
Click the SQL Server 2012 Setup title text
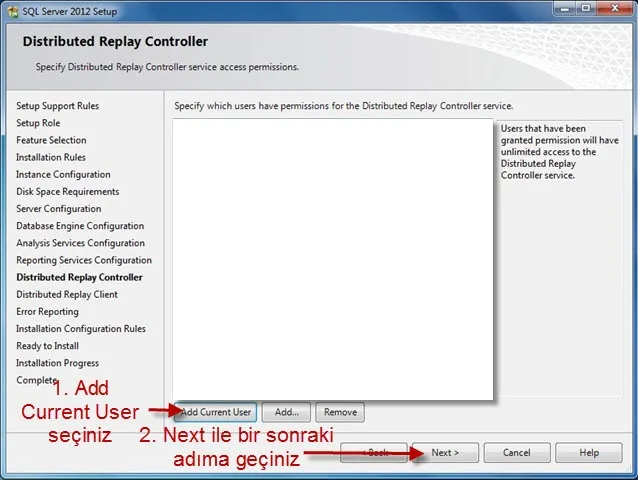click(70, 11)
